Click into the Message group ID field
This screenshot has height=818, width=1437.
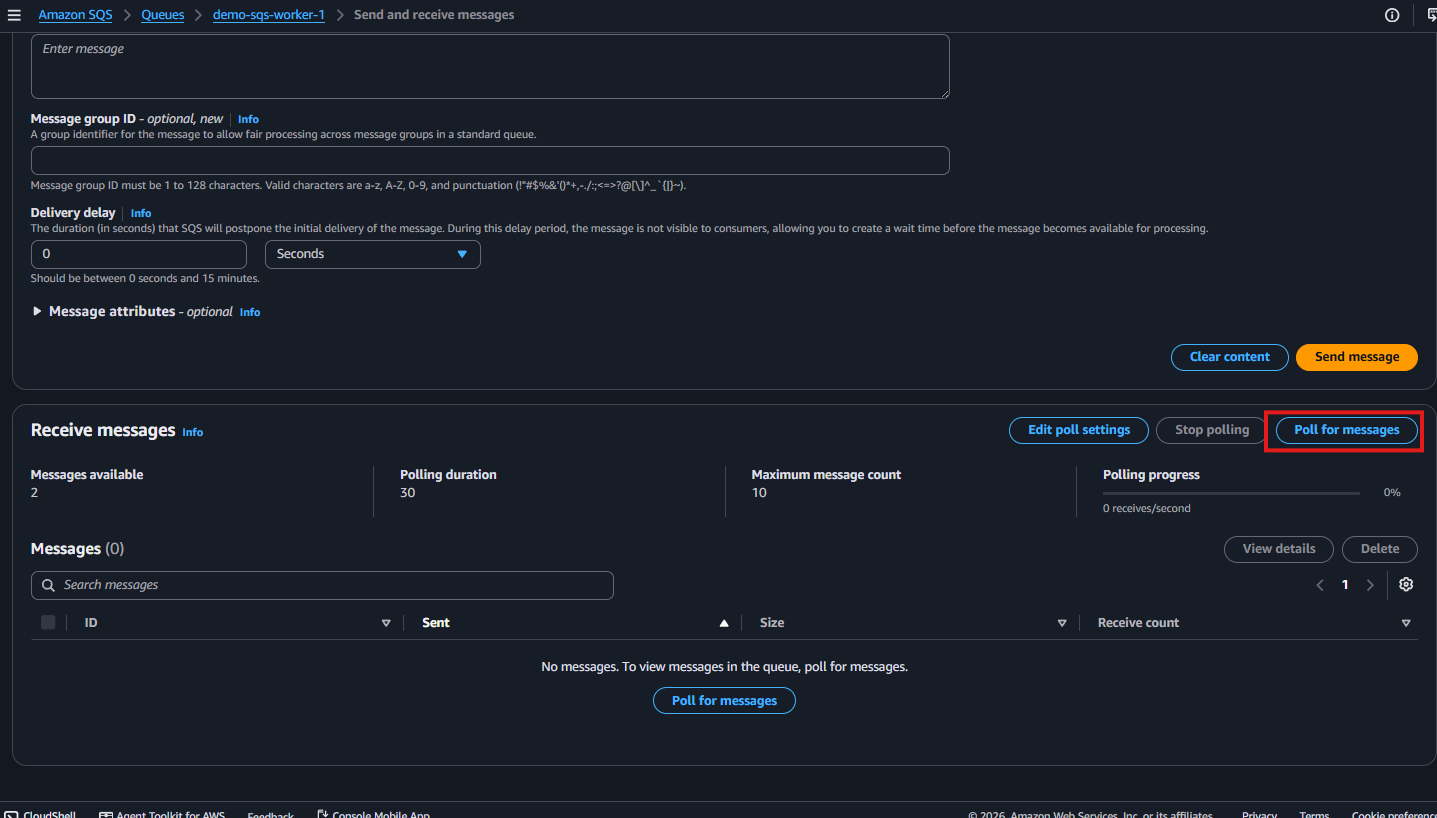point(490,161)
